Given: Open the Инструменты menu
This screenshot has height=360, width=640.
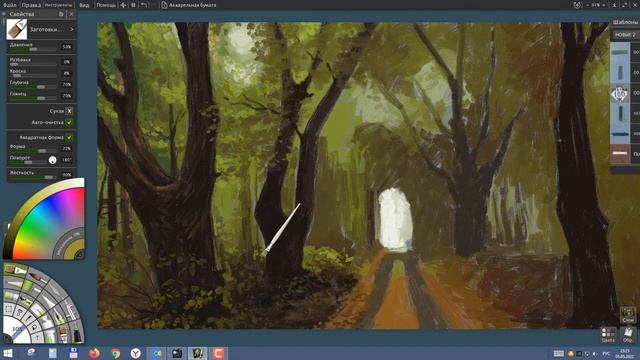Looking at the screenshot, I should pos(58,5).
